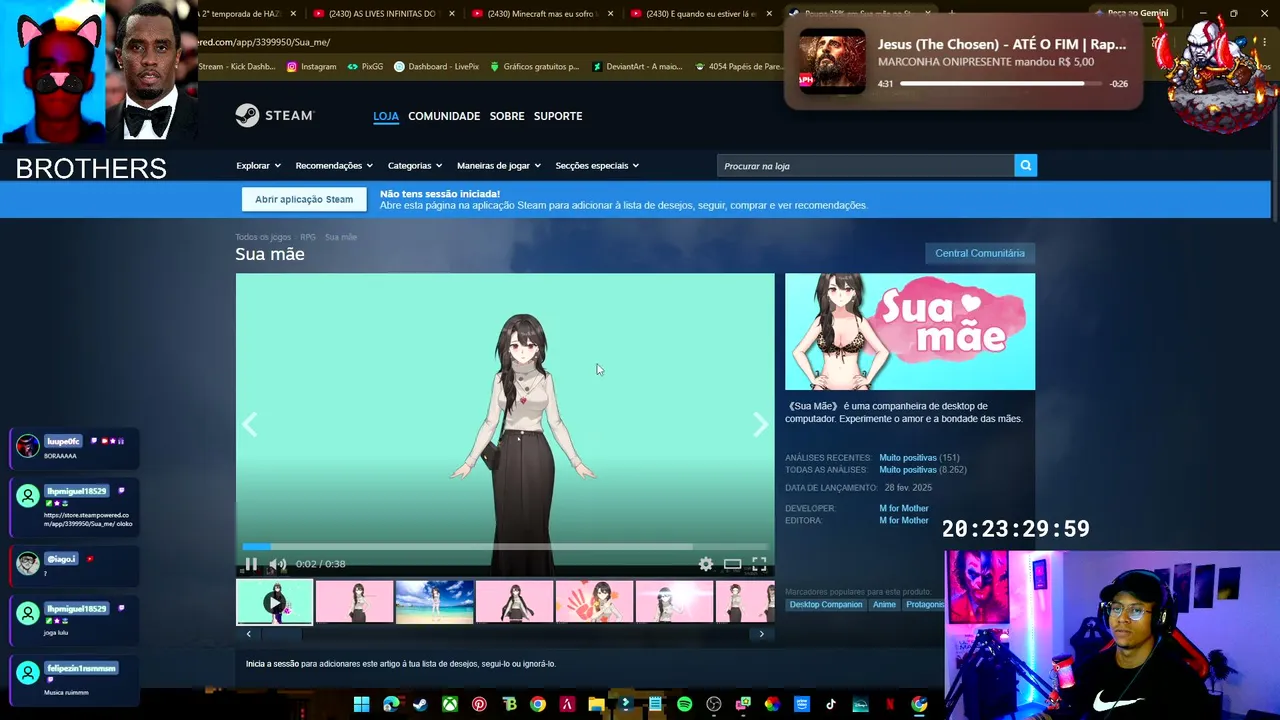Open Xbox app from the taskbar
Image resolution: width=1280 pixels, height=720 pixels.
[450, 704]
